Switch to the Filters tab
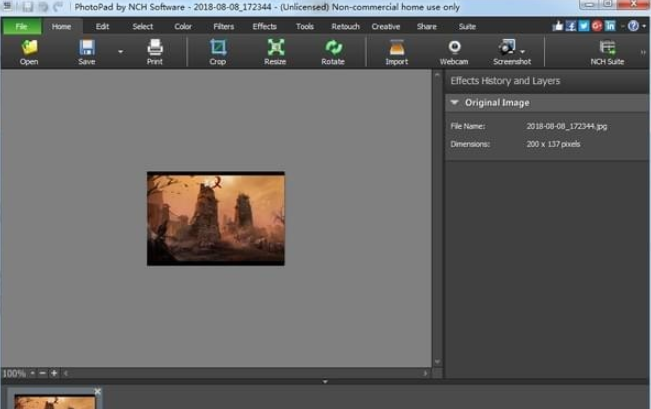Screen dimensions: 651x409 point(223,27)
